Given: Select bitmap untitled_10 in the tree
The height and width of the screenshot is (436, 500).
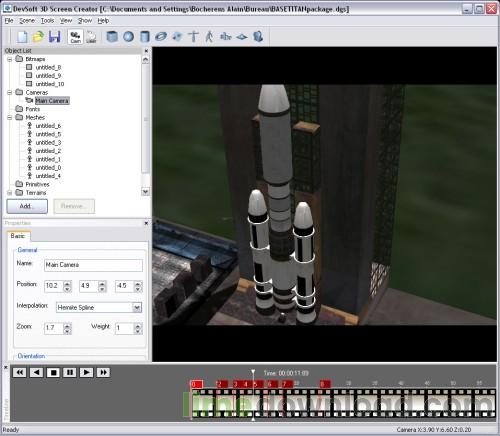Looking at the screenshot, I should coord(50,84).
